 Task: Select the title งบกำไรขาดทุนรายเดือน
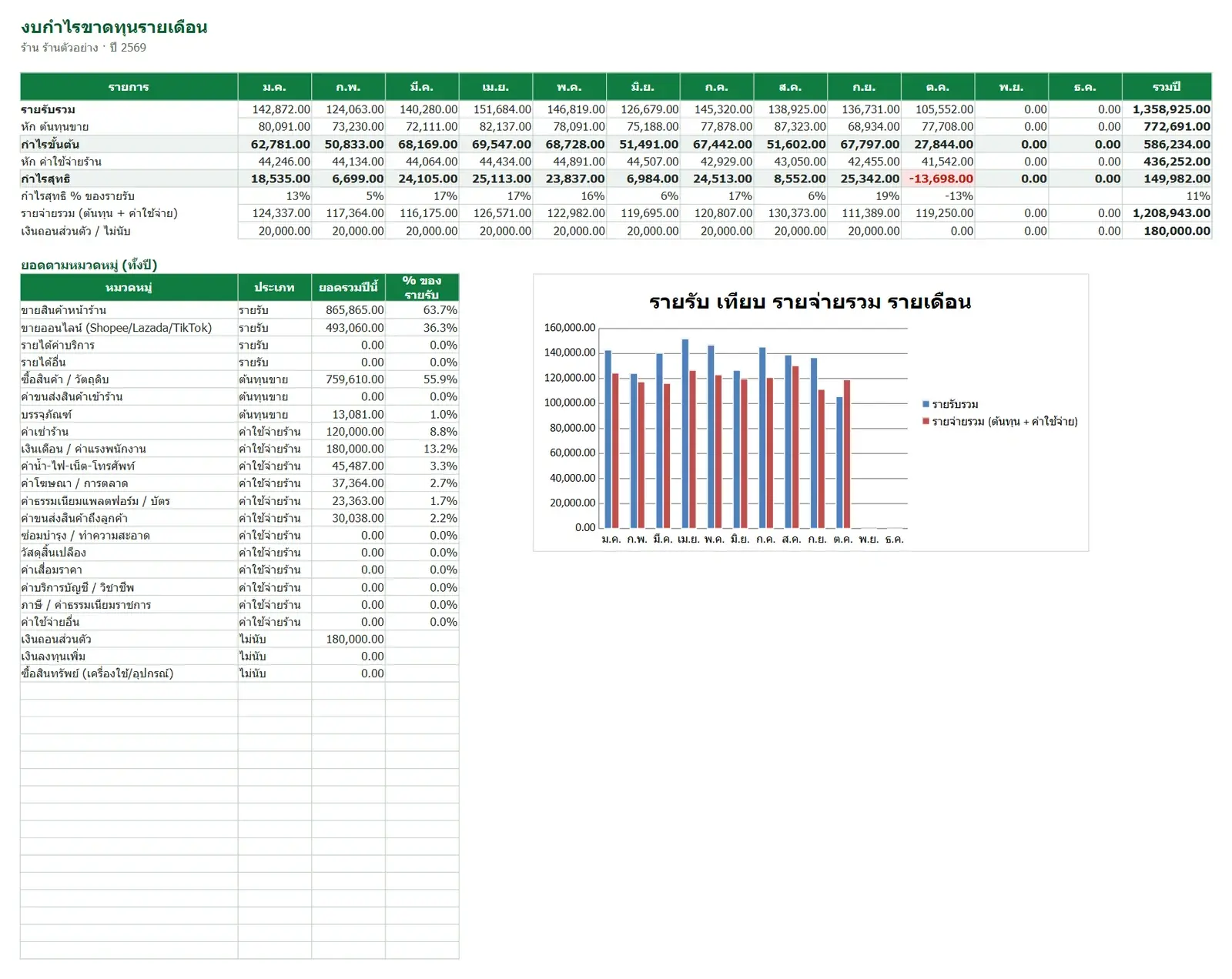coord(114,27)
